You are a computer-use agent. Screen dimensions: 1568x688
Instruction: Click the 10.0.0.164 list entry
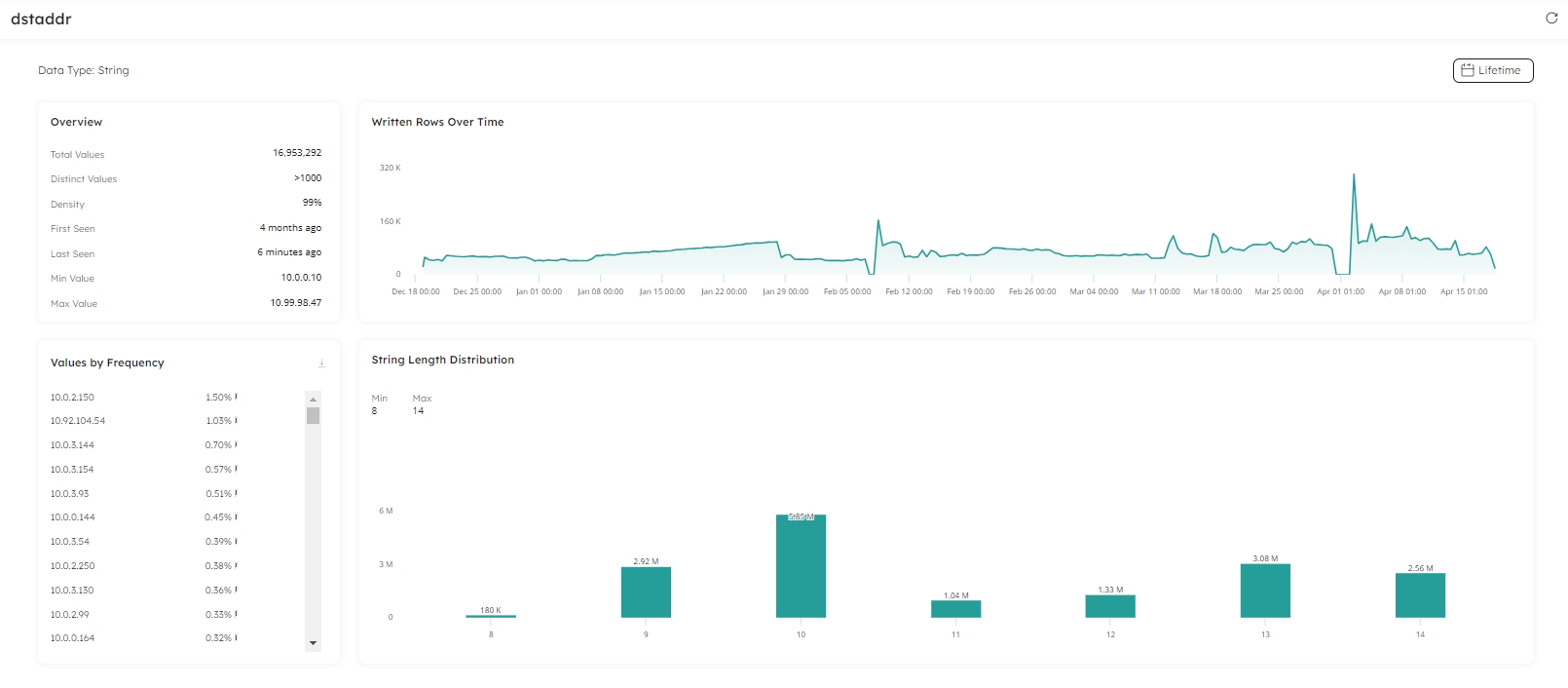click(x=73, y=638)
